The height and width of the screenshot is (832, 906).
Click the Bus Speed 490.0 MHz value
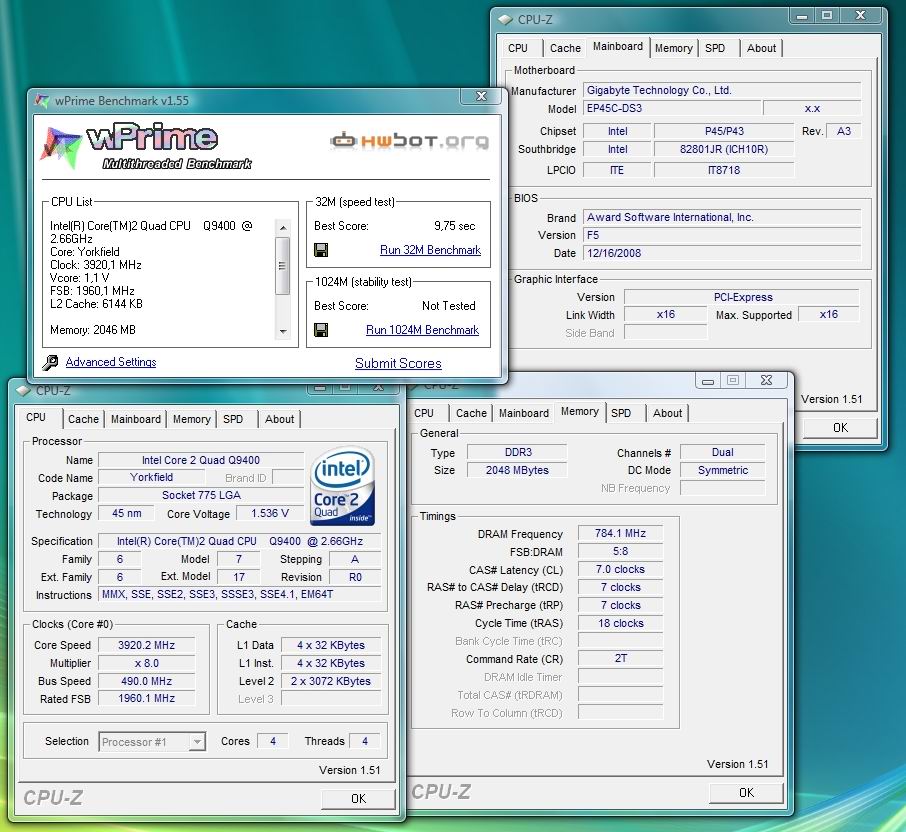pyautogui.click(x=146, y=681)
